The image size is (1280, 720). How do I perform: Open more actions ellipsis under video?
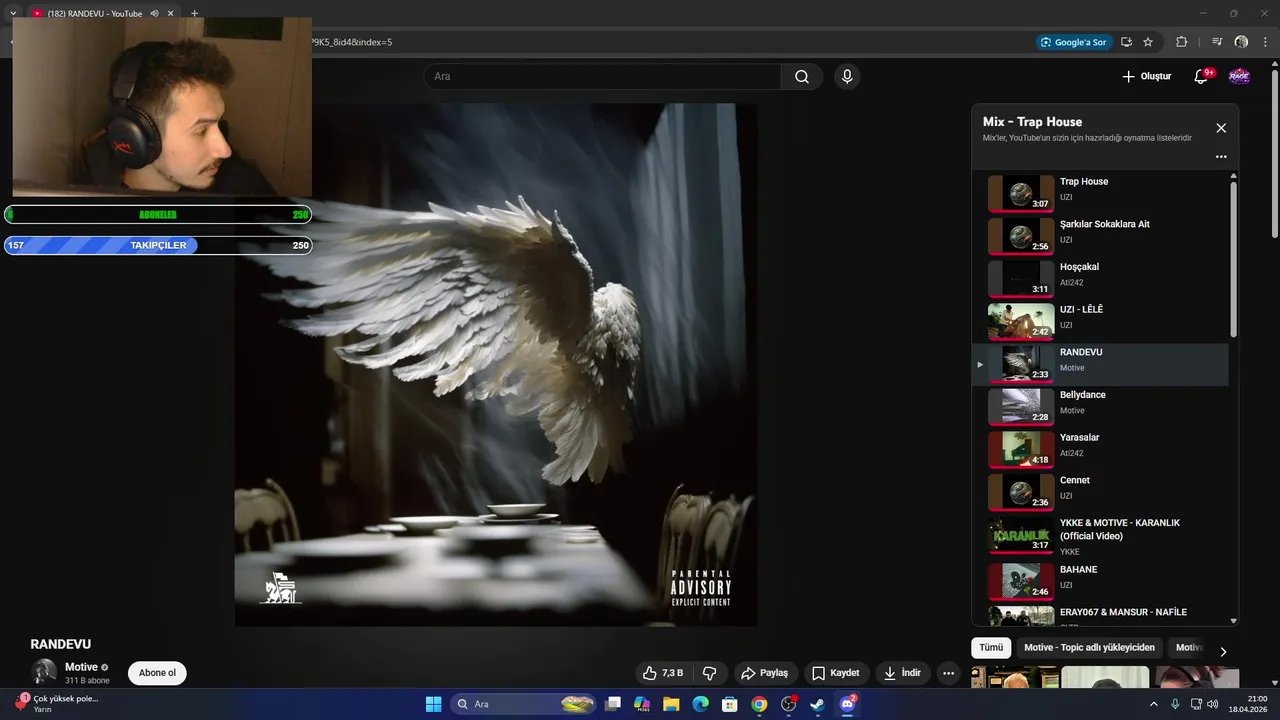coord(949,673)
